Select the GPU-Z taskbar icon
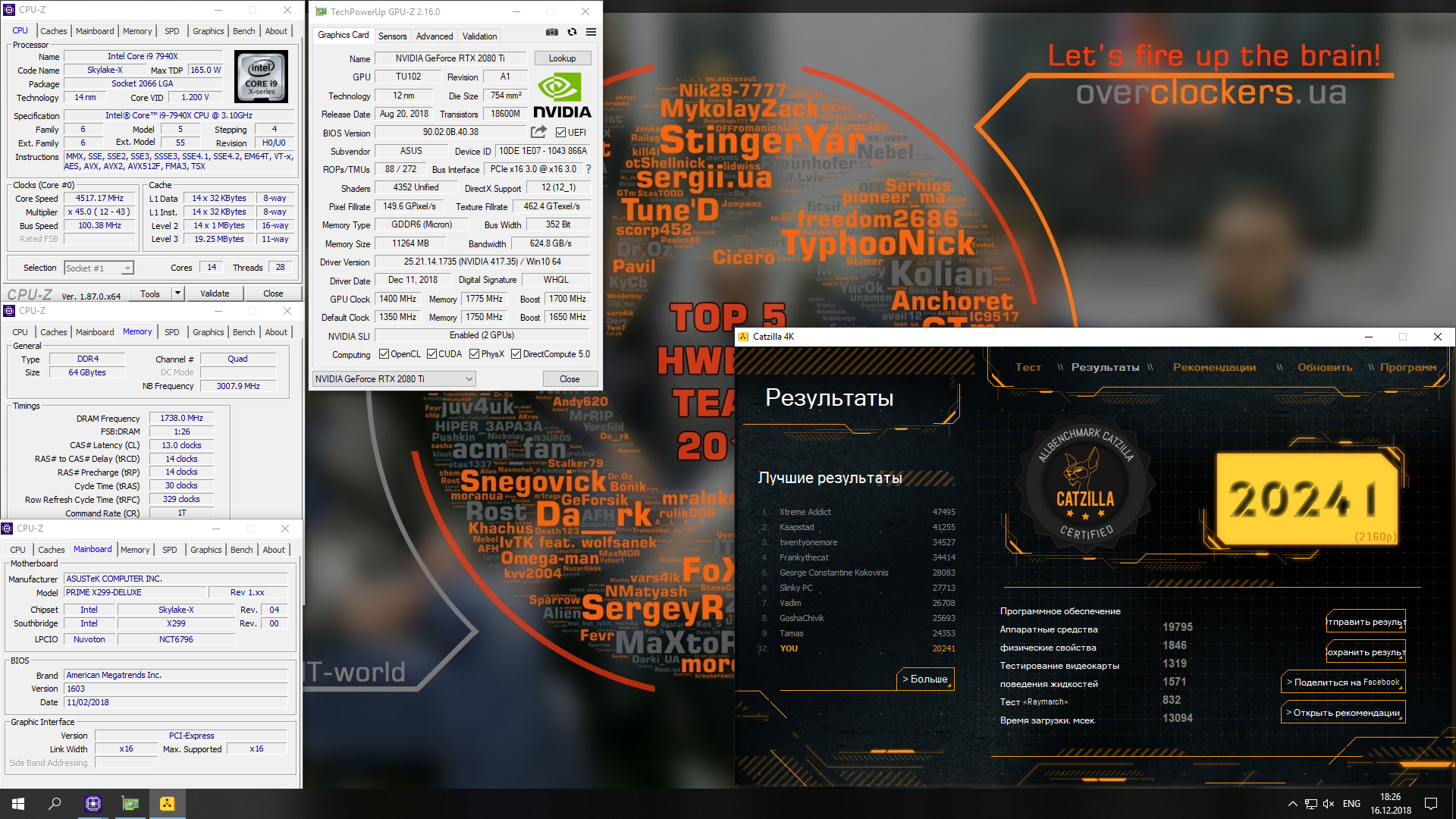This screenshot has width=1456, height=819. pos(130,804)
